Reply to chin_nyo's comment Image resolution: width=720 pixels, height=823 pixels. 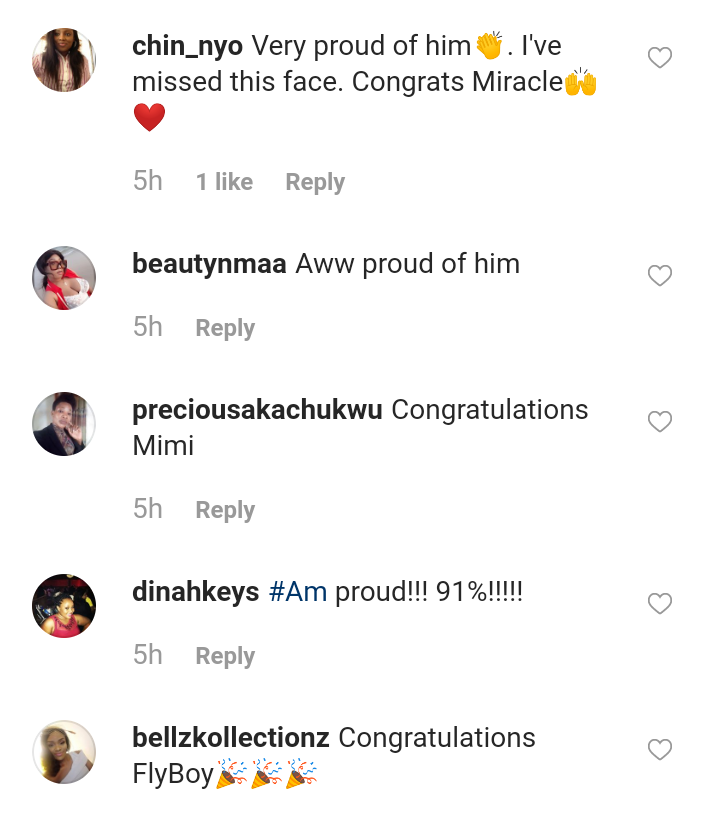coord(315,182)
